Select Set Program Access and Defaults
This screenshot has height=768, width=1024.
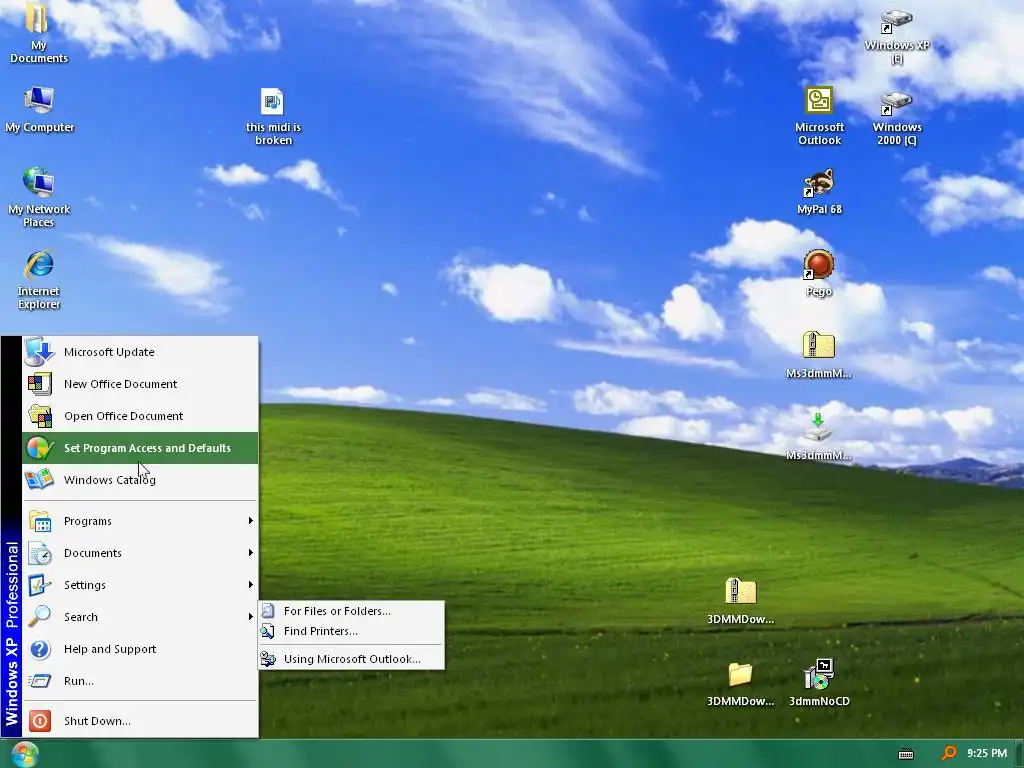pos(140,448)
